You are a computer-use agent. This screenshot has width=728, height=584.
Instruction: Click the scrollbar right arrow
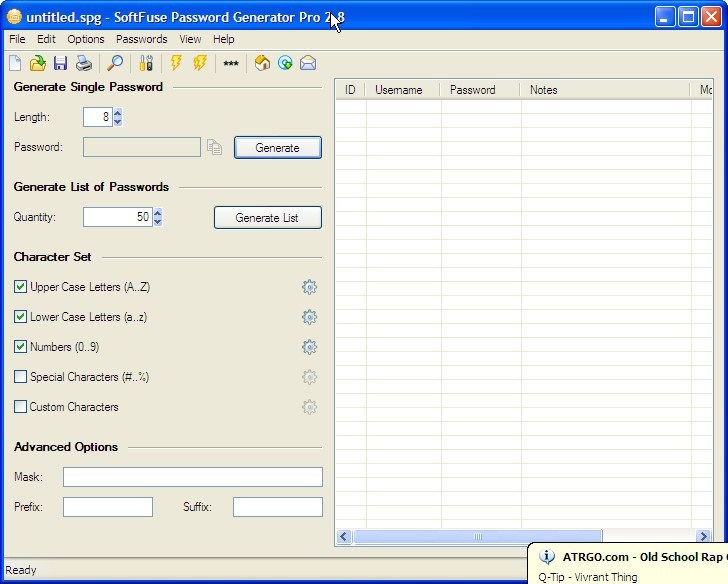click(x=703, y=537)
